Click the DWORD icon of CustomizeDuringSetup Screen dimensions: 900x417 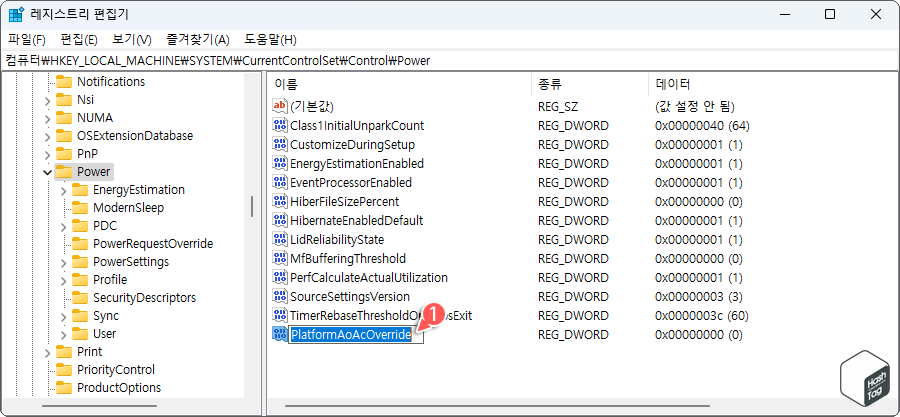point(280,144)
